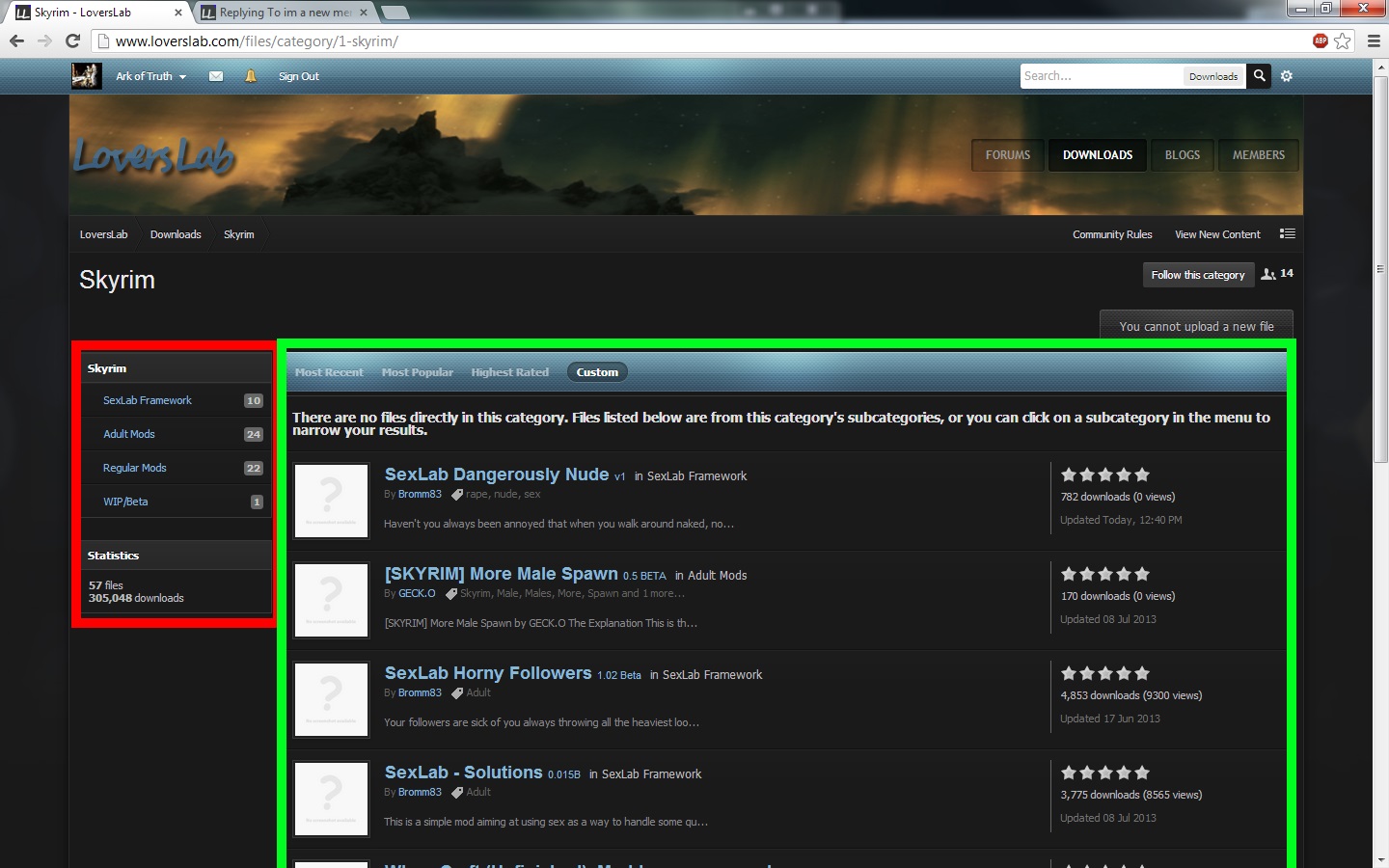Image resolution: width=1389 pixels, height=868 pixels.
Task: Open the messages envelope icon
Action: [216, 76]
